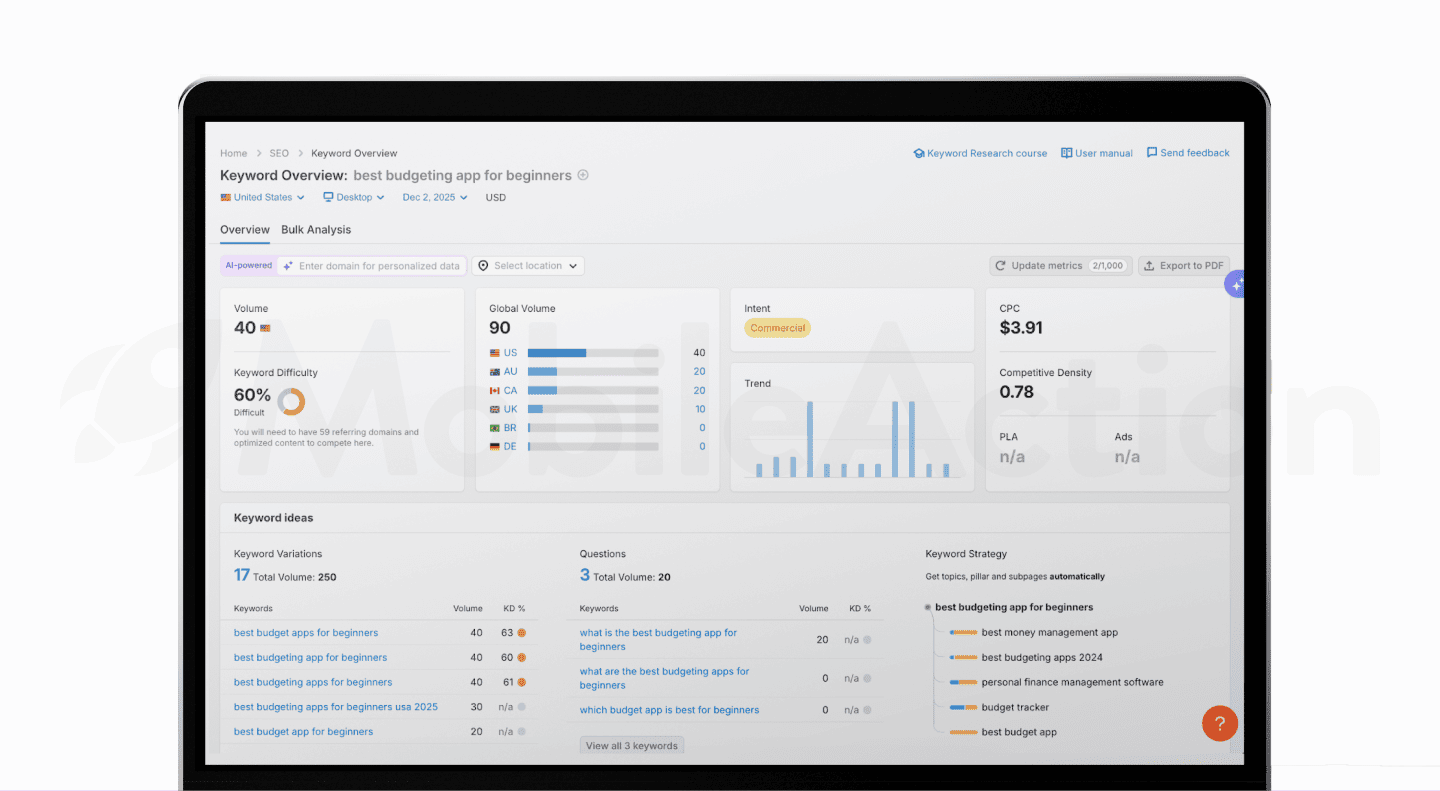The image size is (1440, 791).
Task: Click the orange help question mark button
Action: (x=1219, y=723)
